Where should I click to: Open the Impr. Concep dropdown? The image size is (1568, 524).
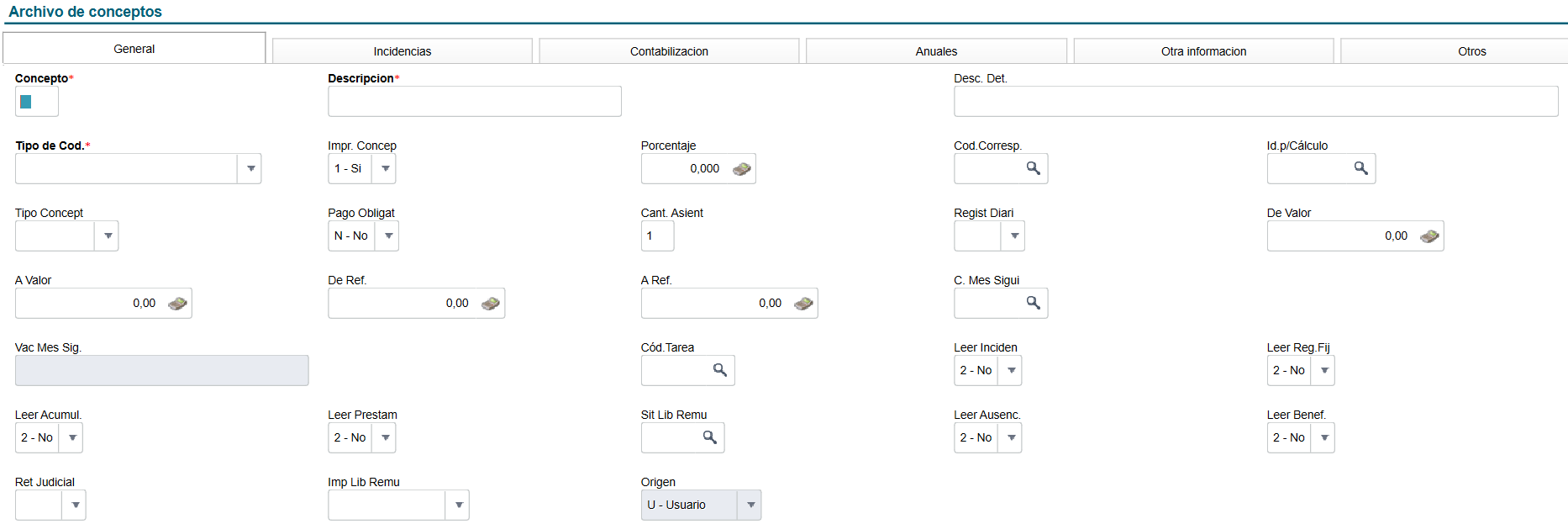pos(385,169)
